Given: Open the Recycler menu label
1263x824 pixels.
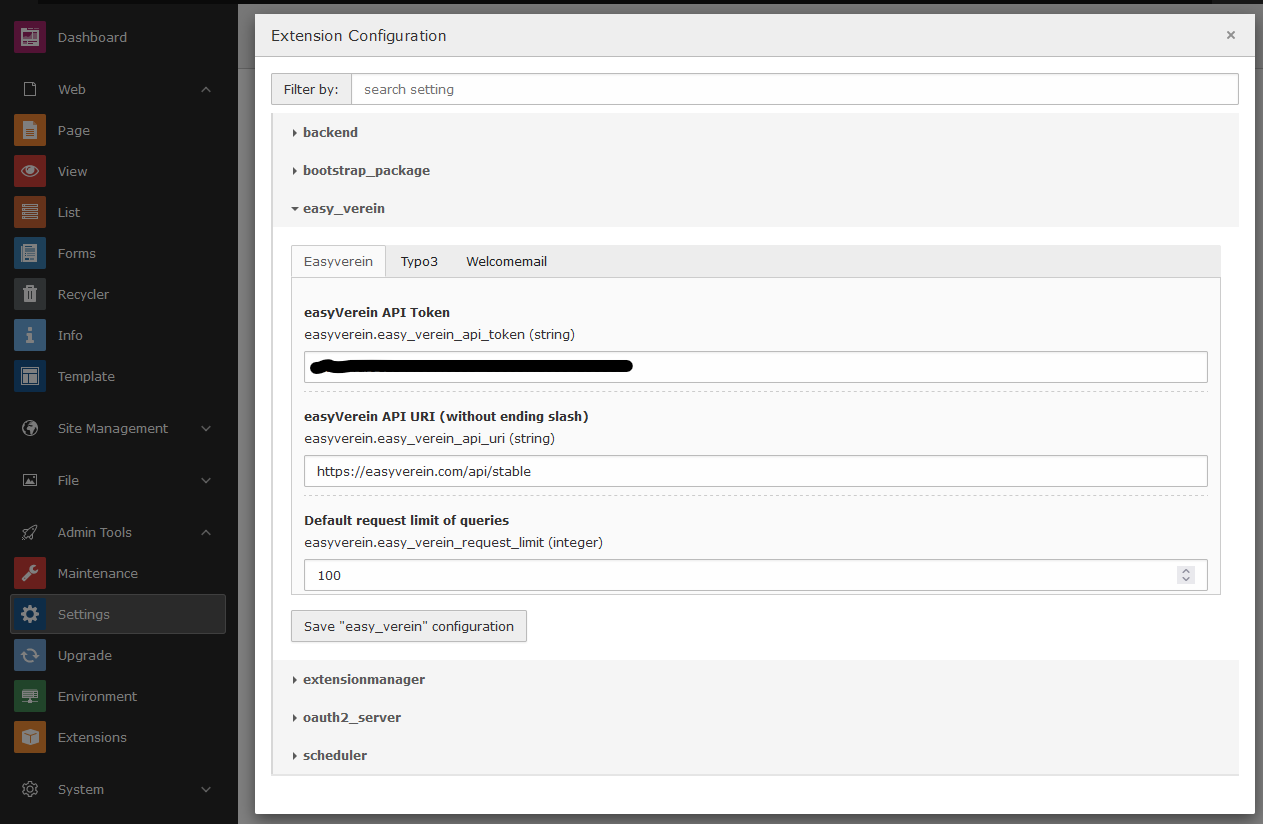Looking at the screenshot, I should click(x=83, y=294).
